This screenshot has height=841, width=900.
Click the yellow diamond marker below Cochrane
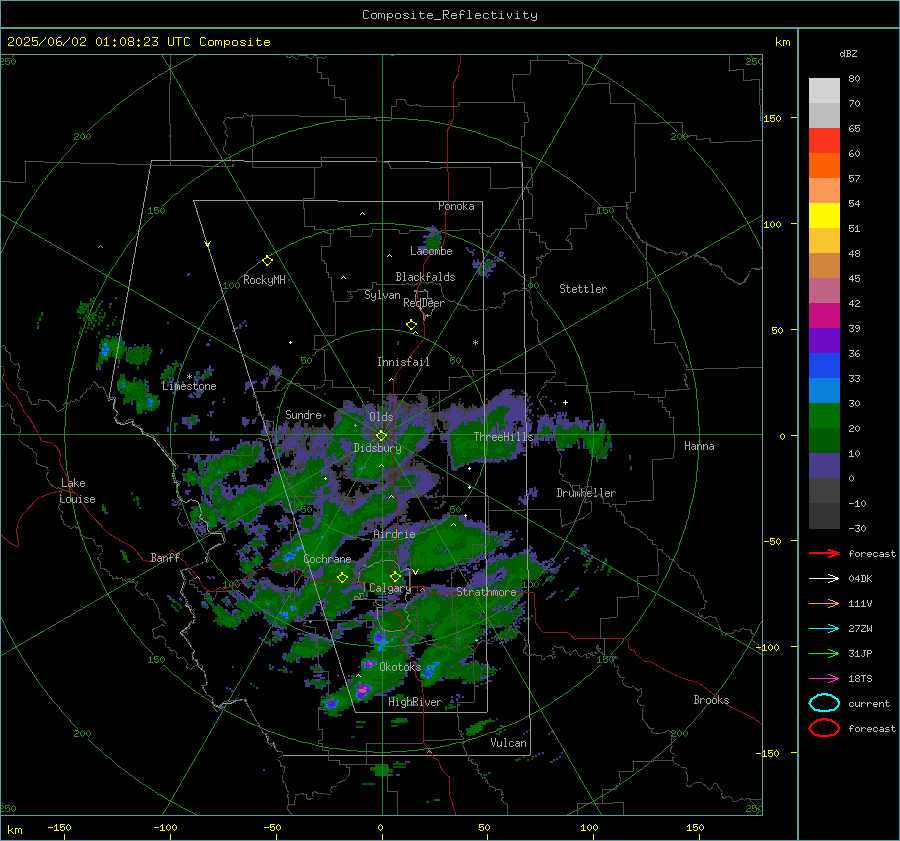pyautogui.click(x=343, y=578)
